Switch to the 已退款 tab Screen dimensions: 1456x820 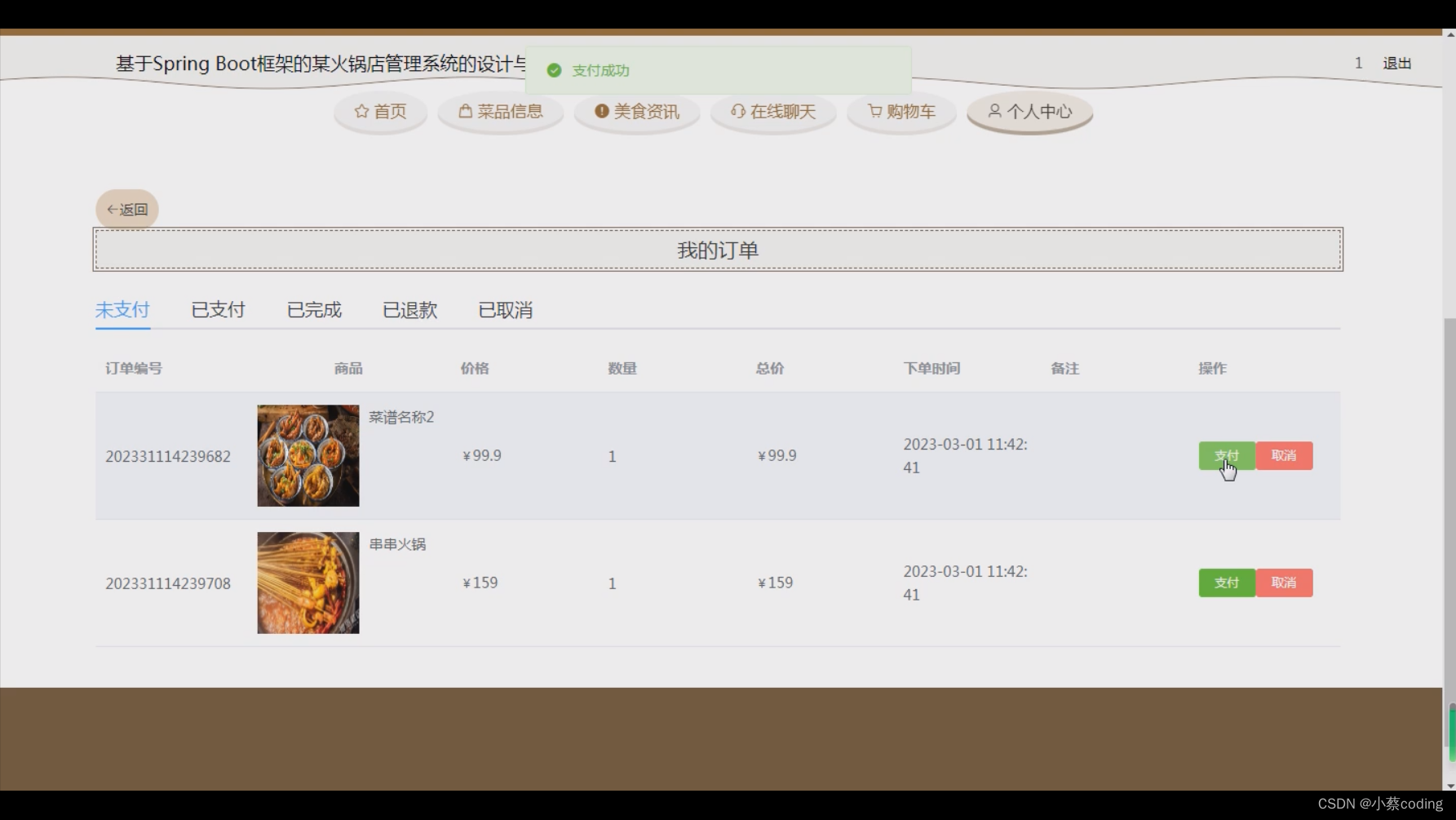(x=409, y=310)
